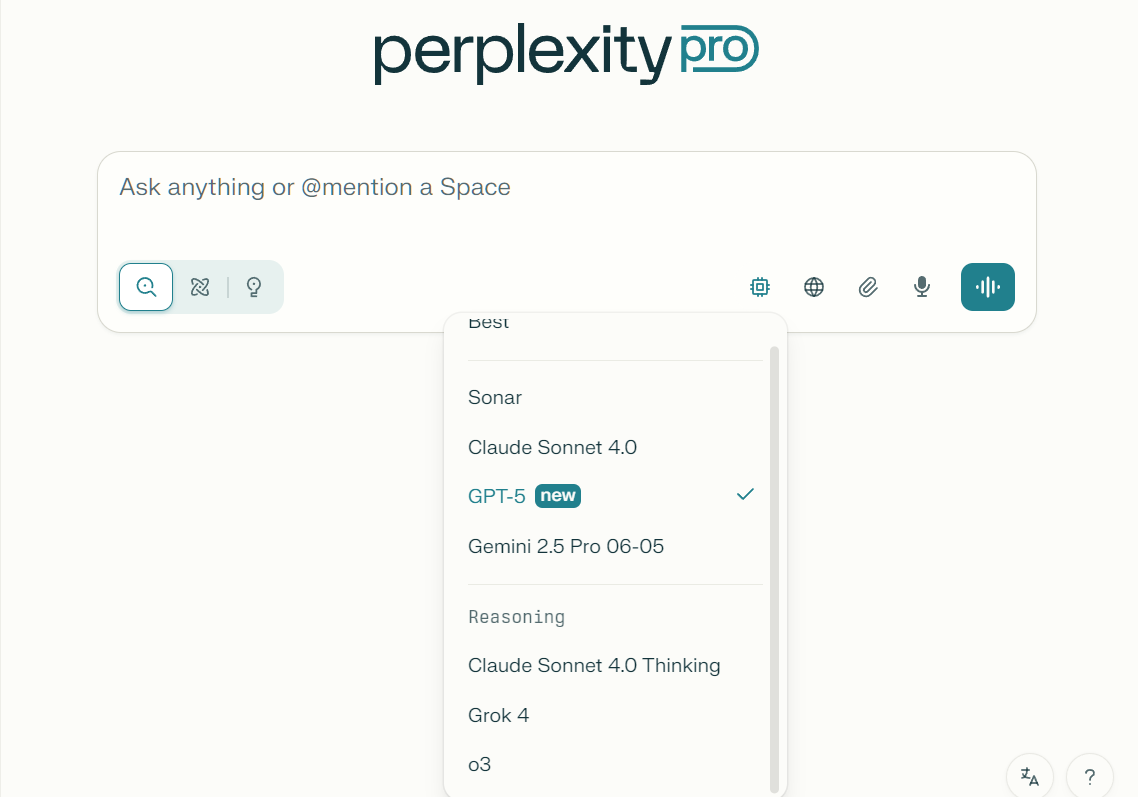The height and width of the screenshot is (797, 1138).
Task: Choose Sonar from the model list
Action: [495, 397]
